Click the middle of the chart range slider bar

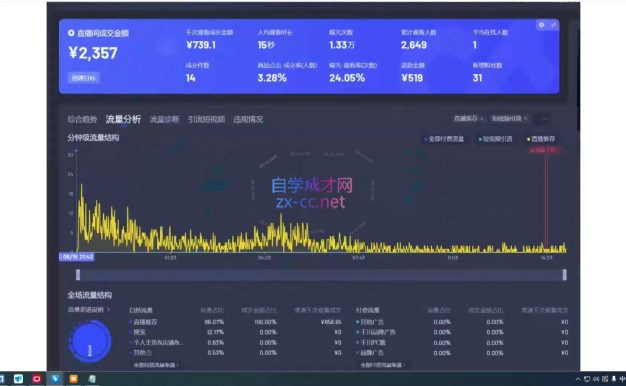click(x=321, y=275)
